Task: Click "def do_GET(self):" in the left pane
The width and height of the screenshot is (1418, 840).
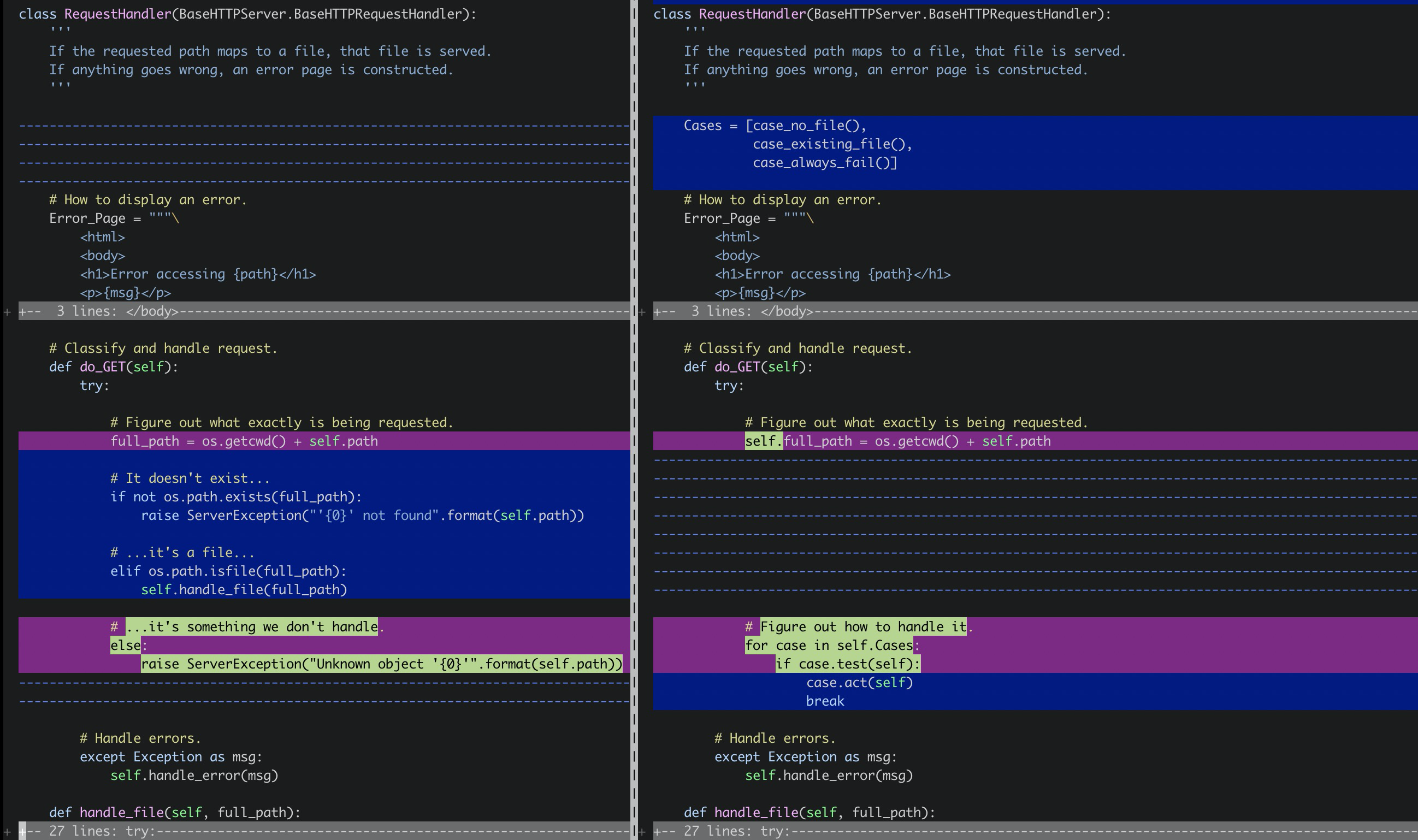Action: click(x=113, y=367)
